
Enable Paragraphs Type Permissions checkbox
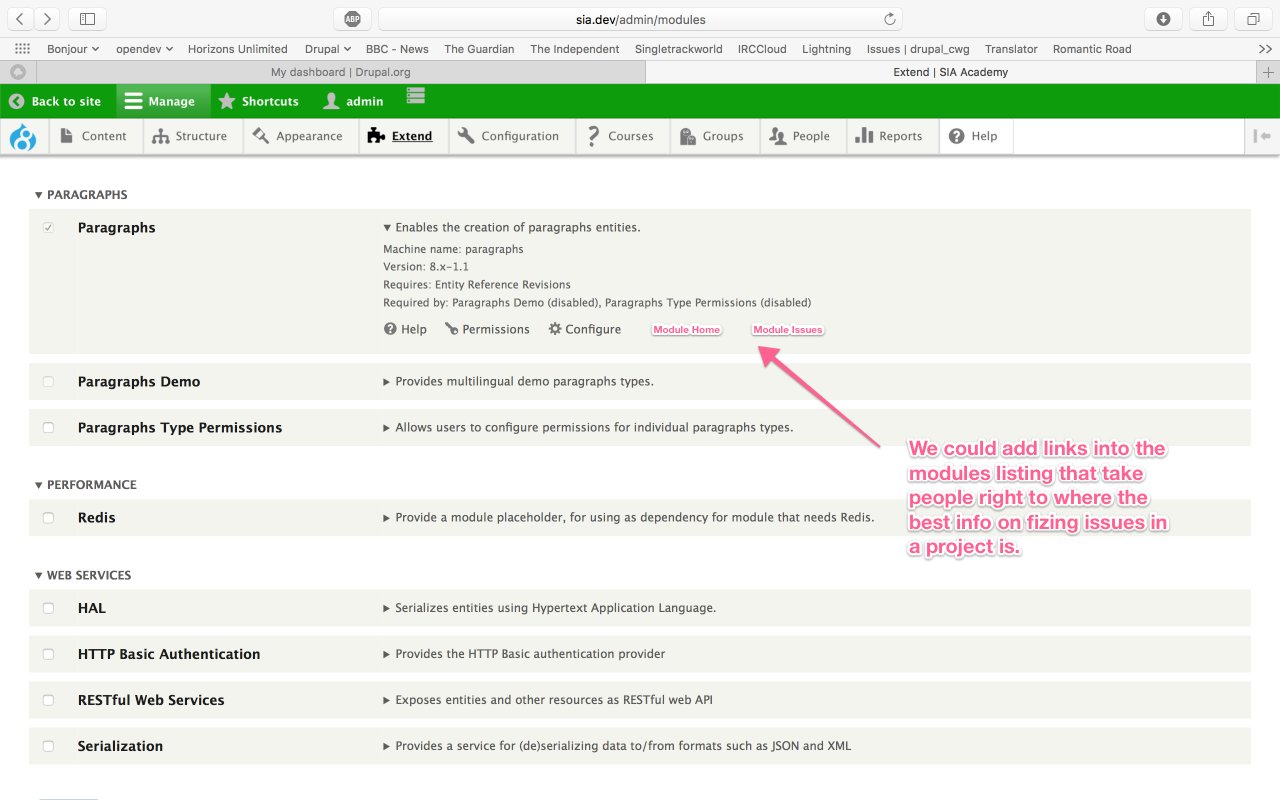48,428
